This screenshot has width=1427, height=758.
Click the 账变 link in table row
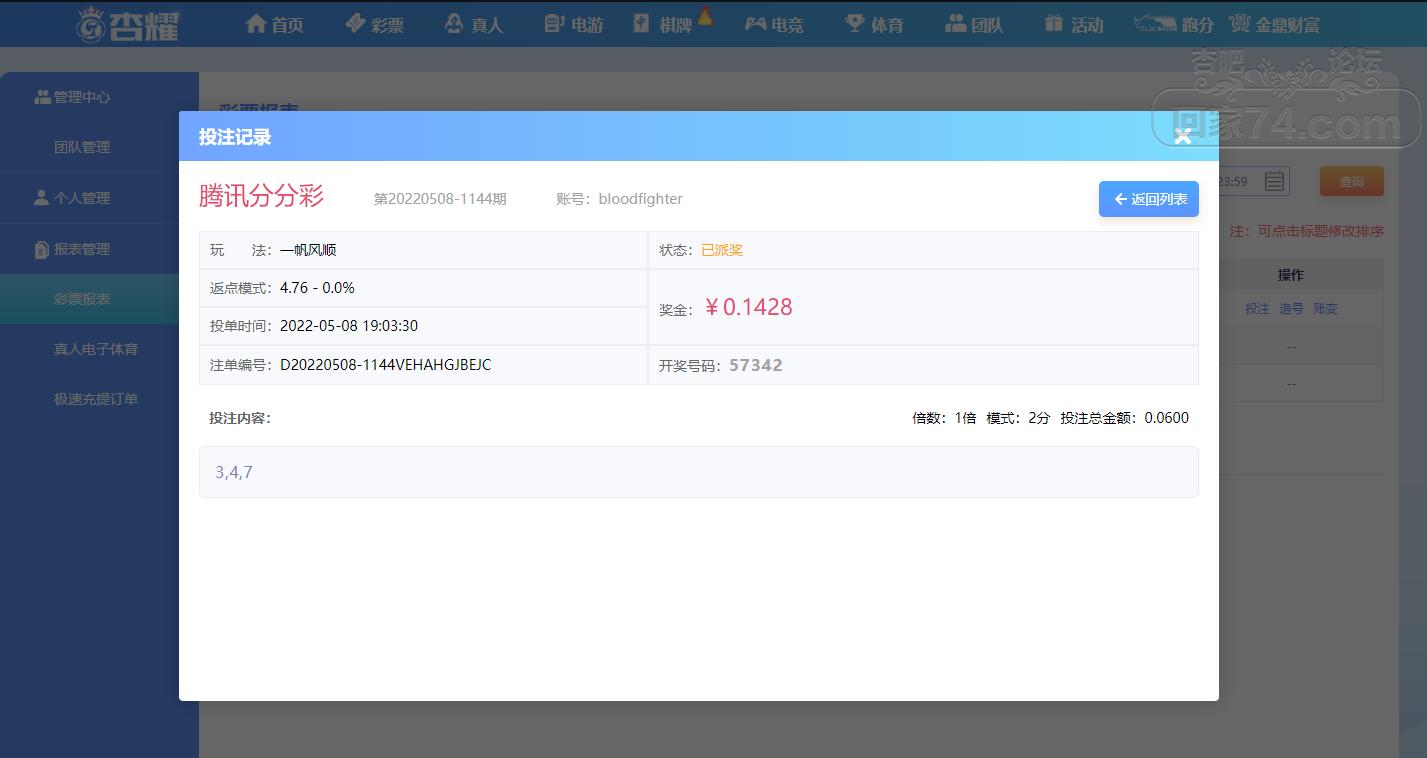[1325, 309]
